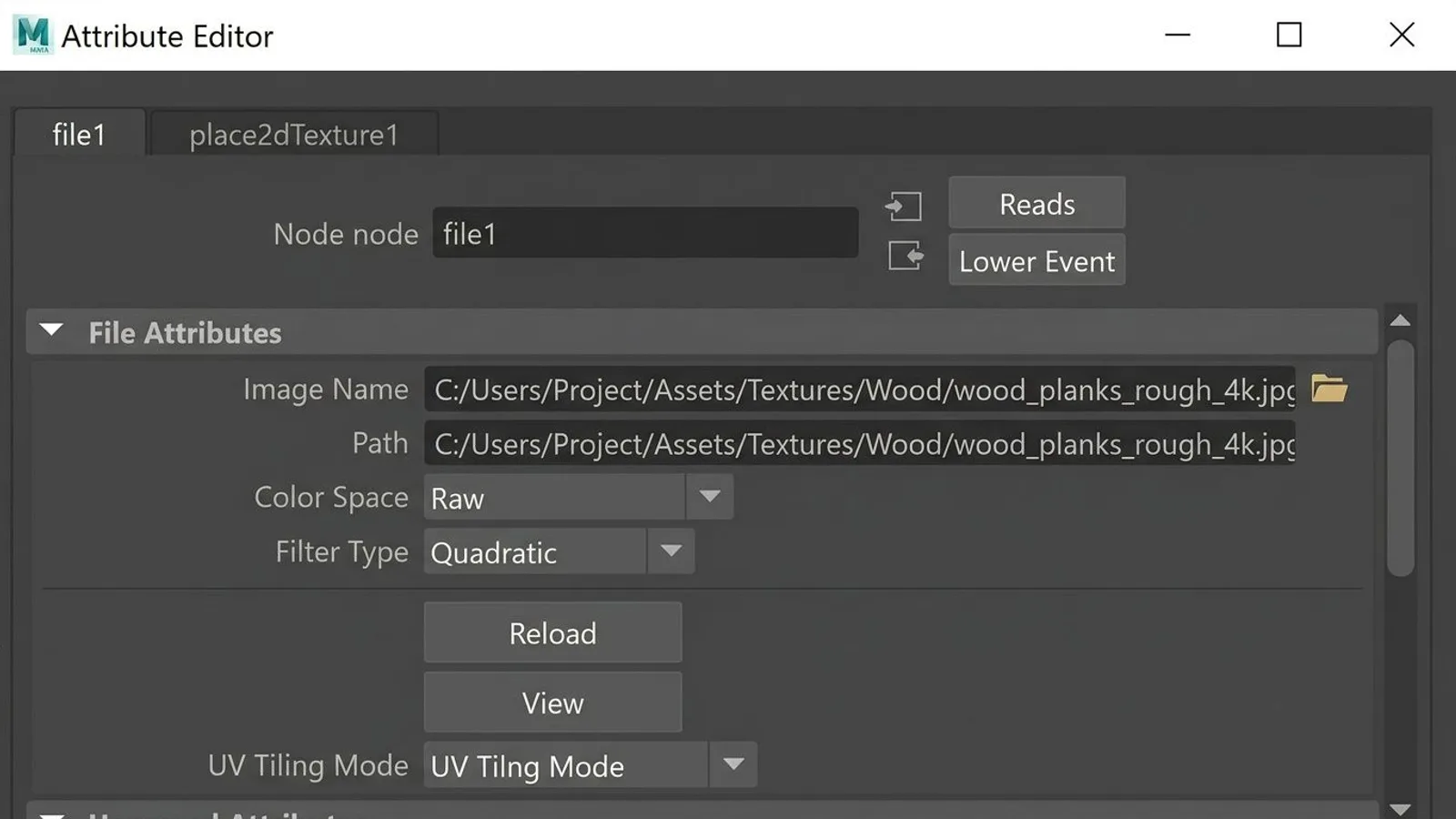Collapse the File Attributes section
The width and height of the screenshot is (1456, 819).
pos(52,330)
